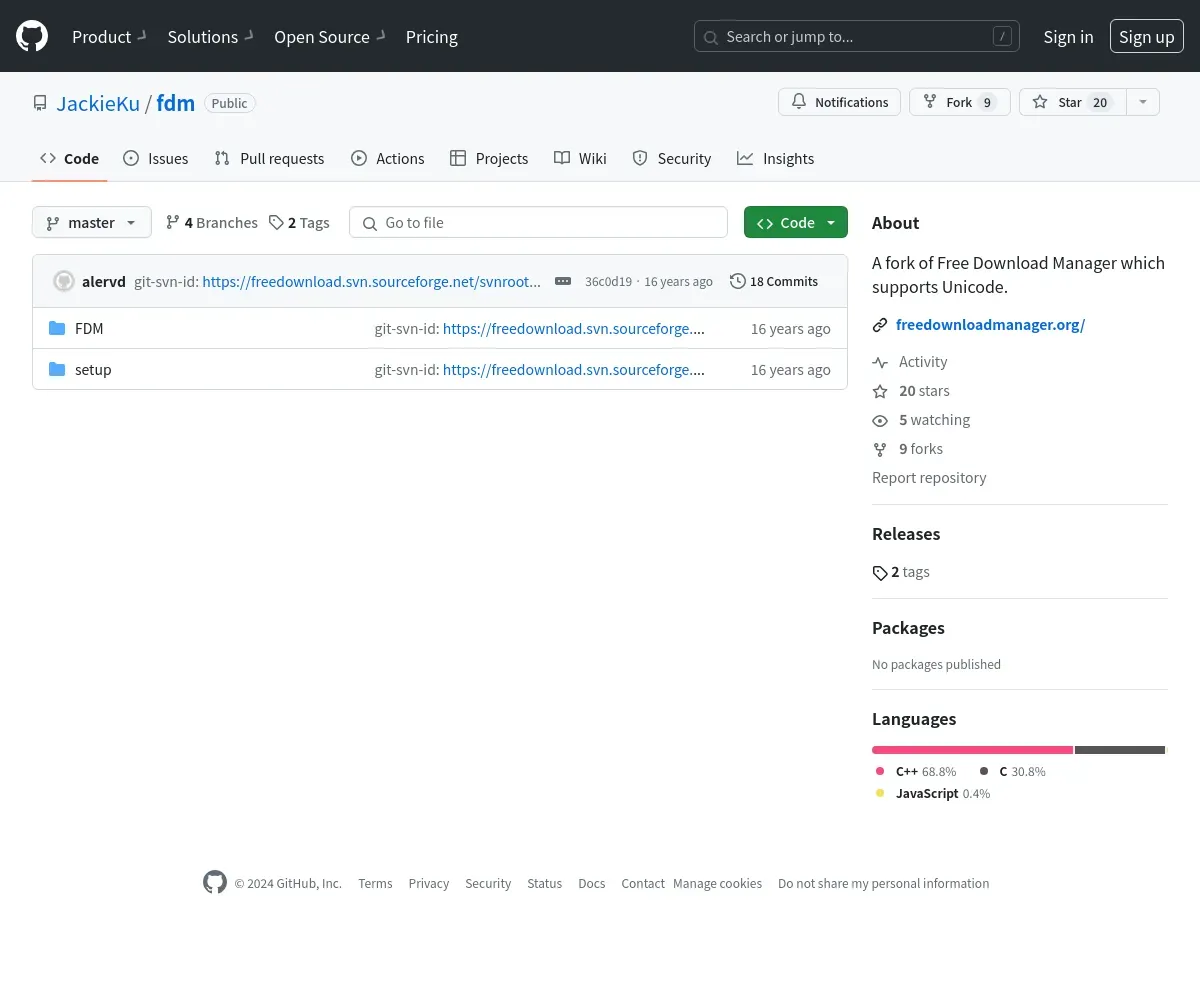Viewport: 1200px width, 1000px height.
Task: Click the Sign up button
Action: coord(1146,37)
